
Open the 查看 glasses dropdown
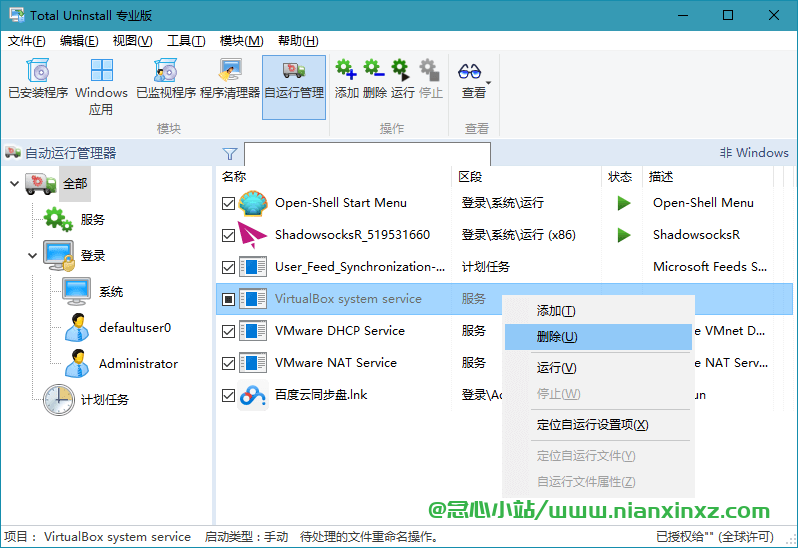[x=474, y=79]
